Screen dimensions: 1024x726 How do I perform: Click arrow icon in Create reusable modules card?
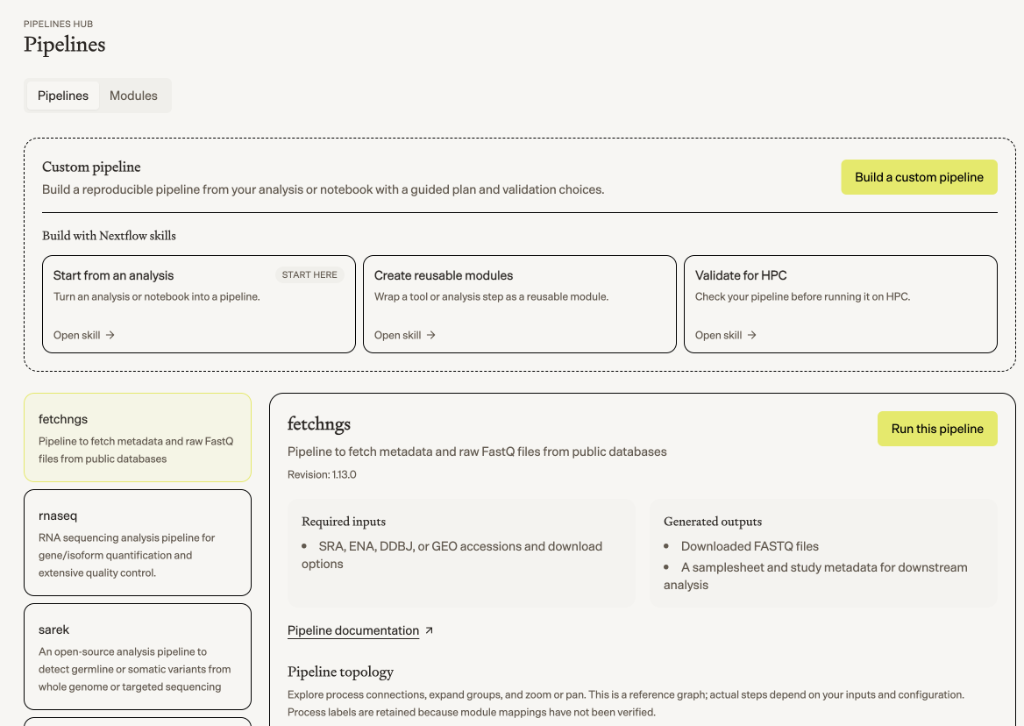coord(431,335)
